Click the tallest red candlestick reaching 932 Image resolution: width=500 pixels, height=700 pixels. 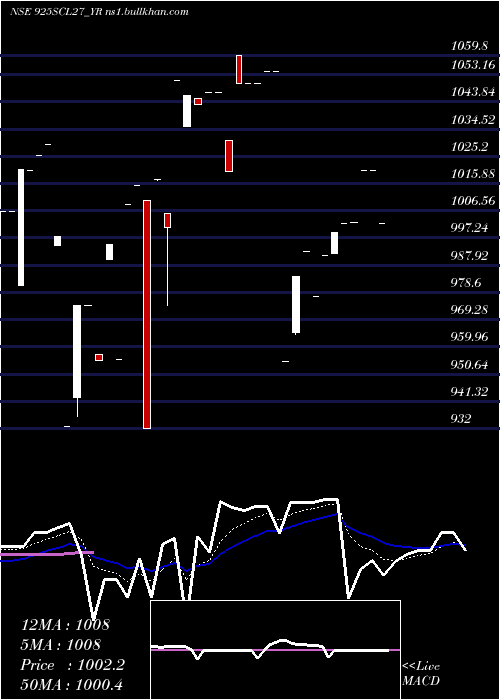pos(147,314)
